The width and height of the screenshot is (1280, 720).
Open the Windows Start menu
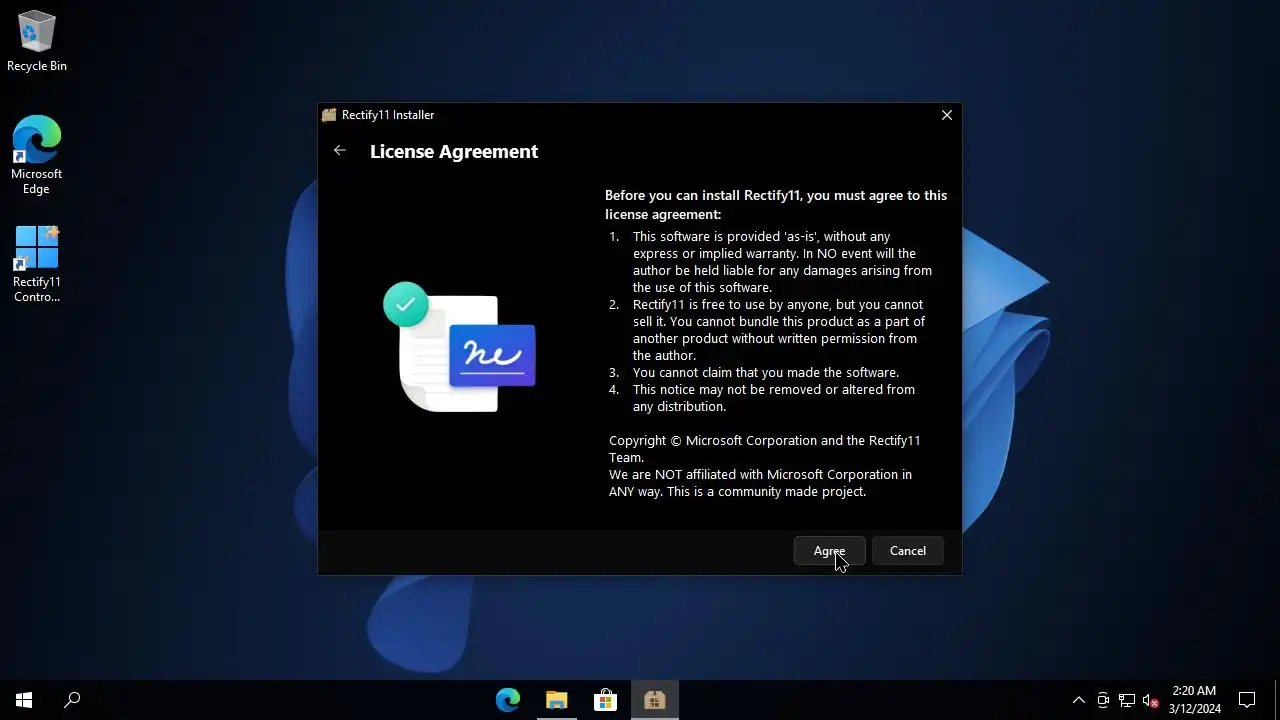pyautogui.click(x=24, y=700)
